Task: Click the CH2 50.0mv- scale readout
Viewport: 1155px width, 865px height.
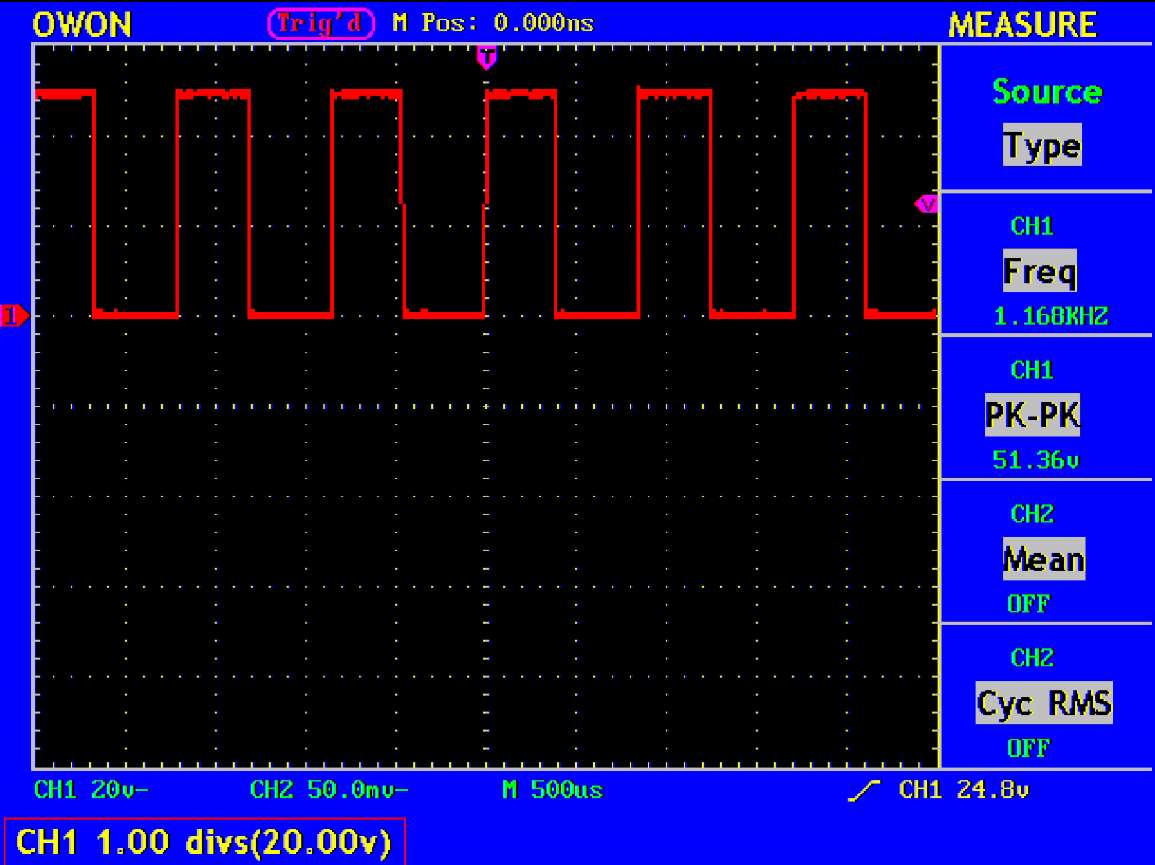Action: (x=329, y=790)
